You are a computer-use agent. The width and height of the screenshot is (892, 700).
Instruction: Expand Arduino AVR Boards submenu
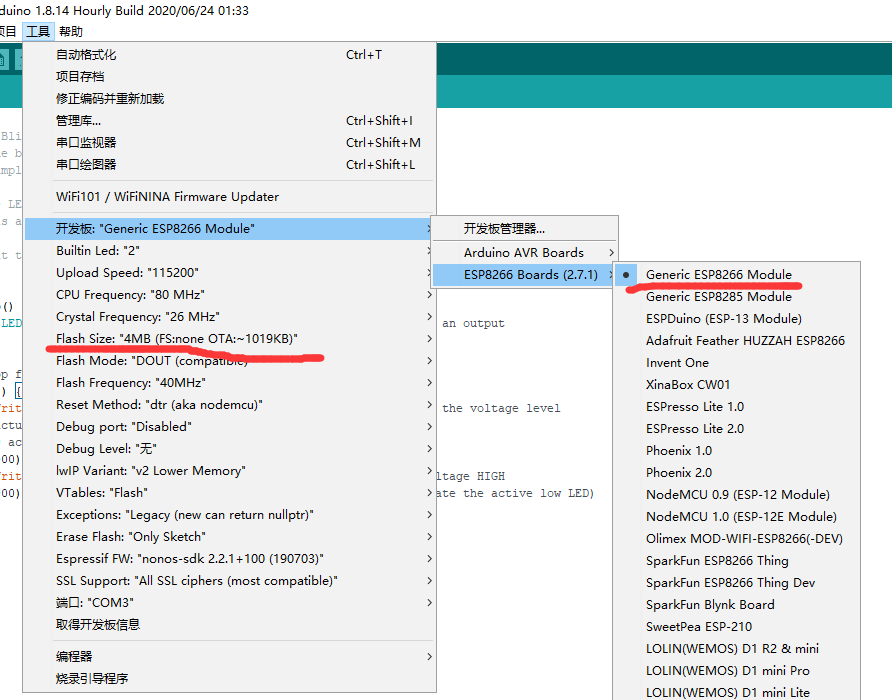pos(525,253)
